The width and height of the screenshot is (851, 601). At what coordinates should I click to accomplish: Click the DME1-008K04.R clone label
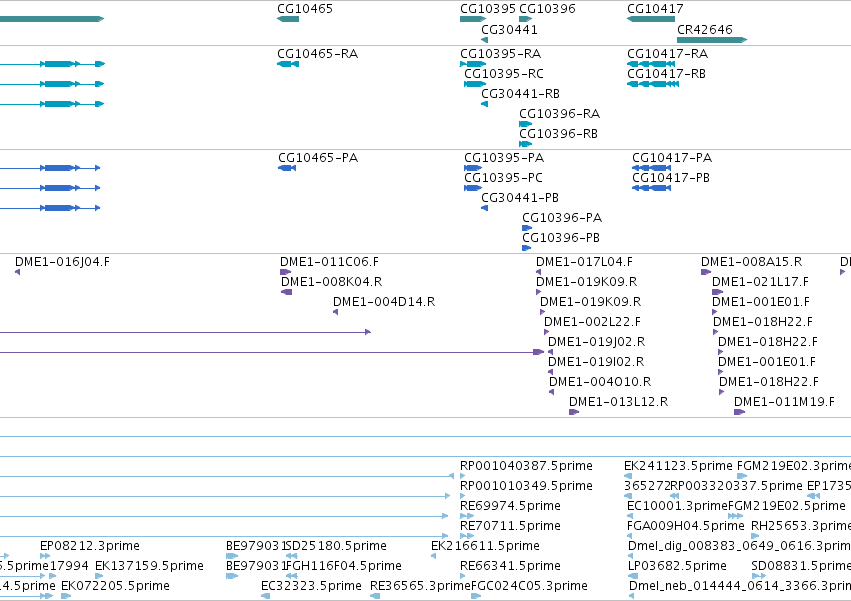pyautogui.click(x=332, y=282)
